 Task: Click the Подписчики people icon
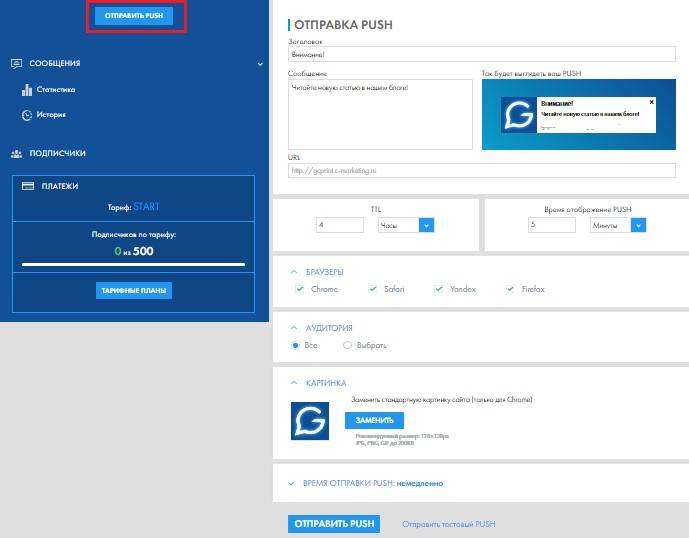(16, 154)
